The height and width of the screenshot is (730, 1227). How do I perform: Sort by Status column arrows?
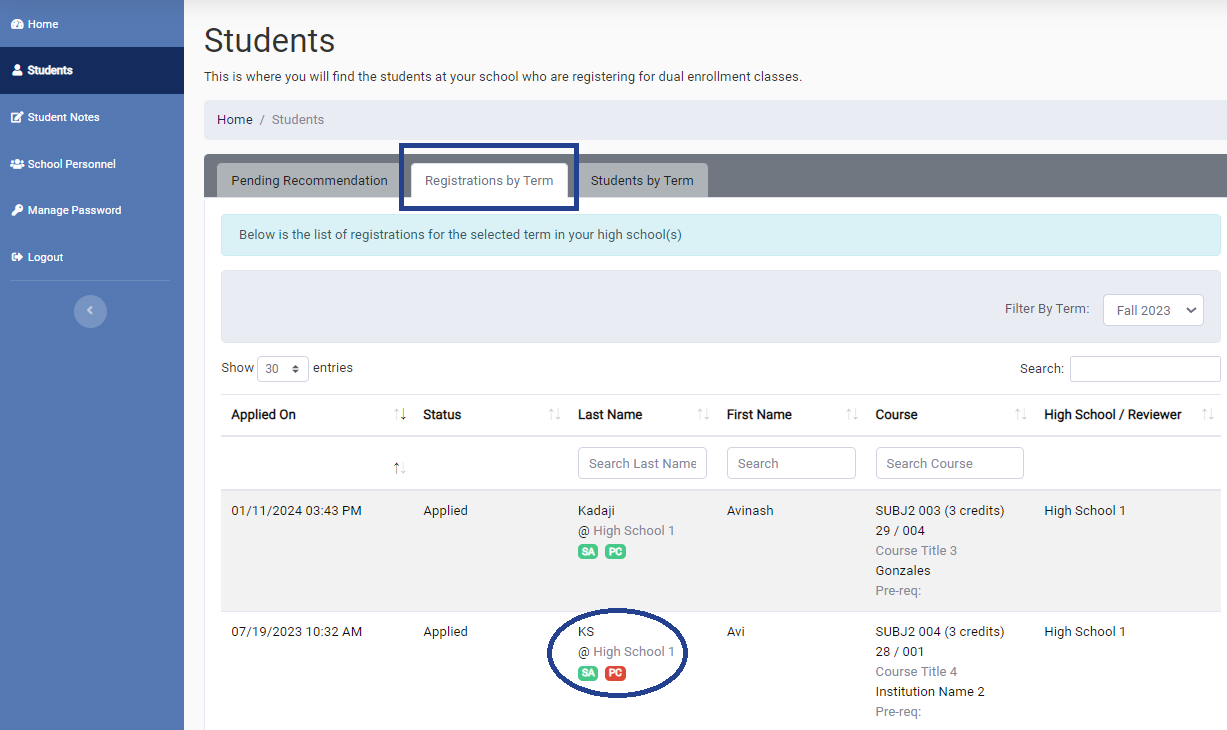coord(555,415)
